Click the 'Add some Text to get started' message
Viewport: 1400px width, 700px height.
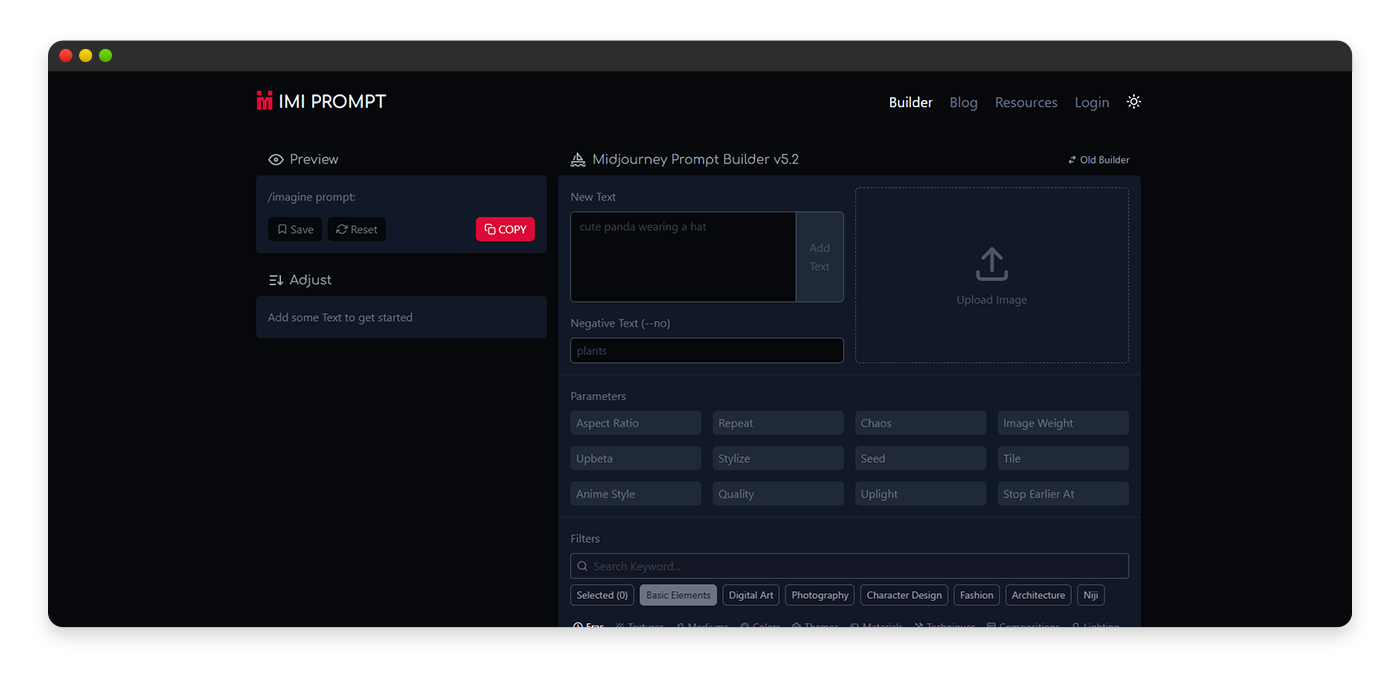click(x=340, y=318)
